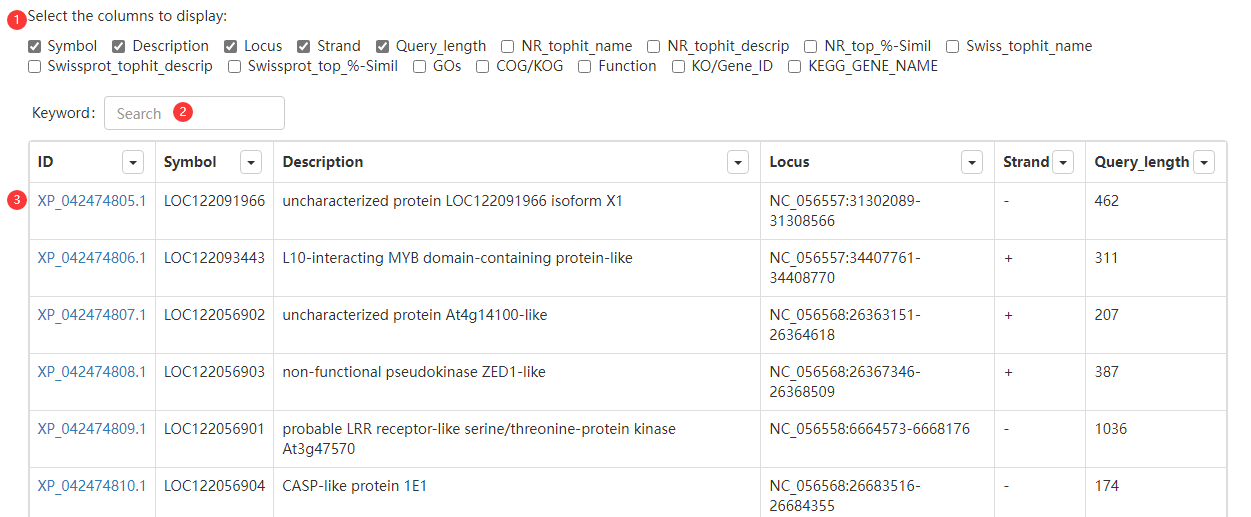This screenshot has height=517, width=1251.
Task: Select the red annotation marker 2
Action: (182, 112)
